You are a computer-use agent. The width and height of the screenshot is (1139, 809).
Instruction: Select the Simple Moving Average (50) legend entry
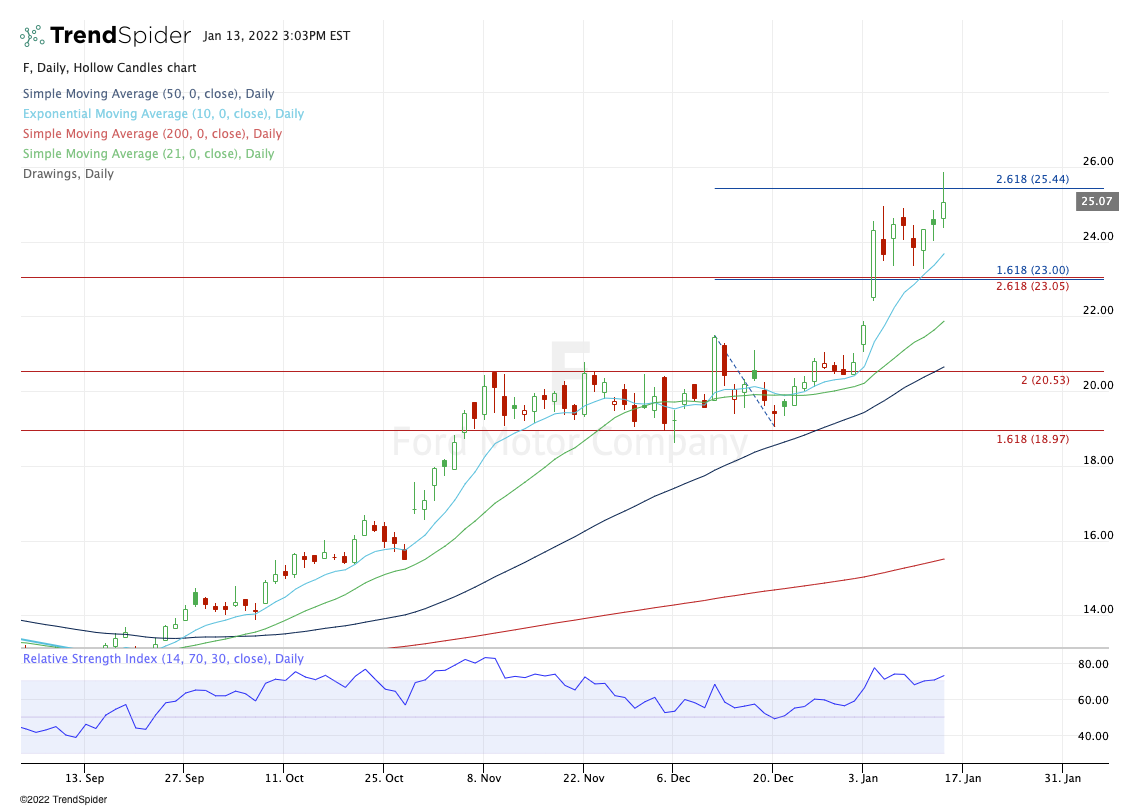coord(148,94)
